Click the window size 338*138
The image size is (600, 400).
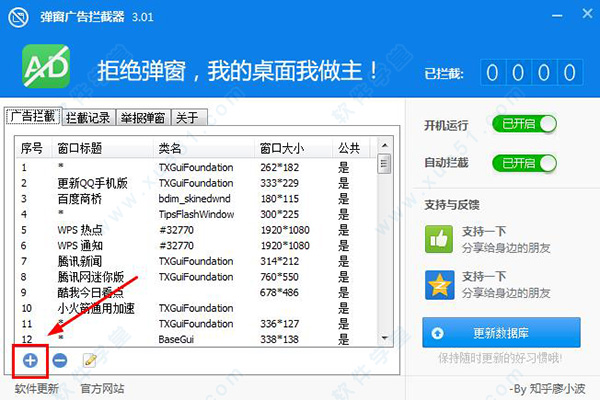tap(279, 339)
